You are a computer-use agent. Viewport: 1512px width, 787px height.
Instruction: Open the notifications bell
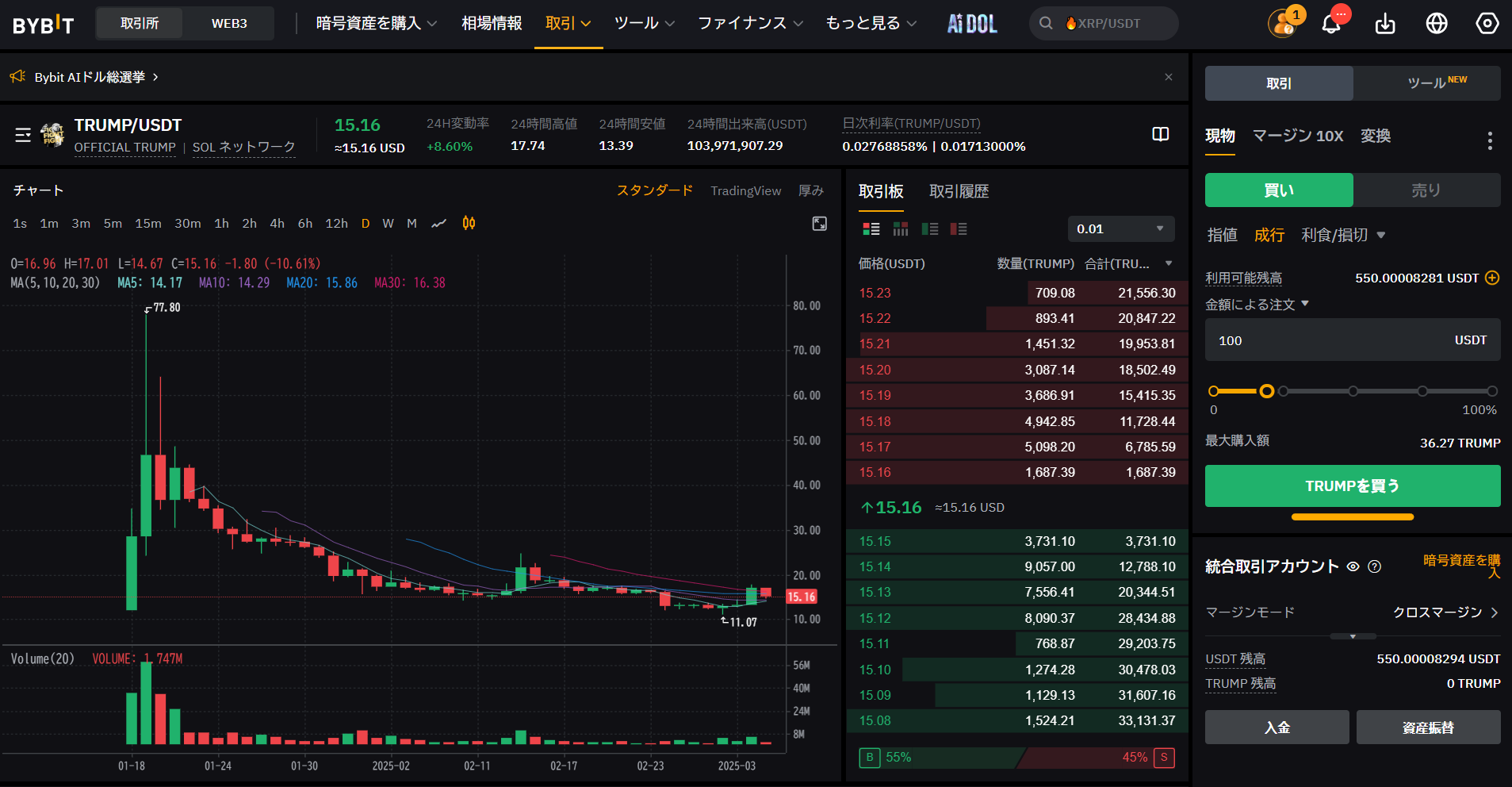(x=1331, y=24)
